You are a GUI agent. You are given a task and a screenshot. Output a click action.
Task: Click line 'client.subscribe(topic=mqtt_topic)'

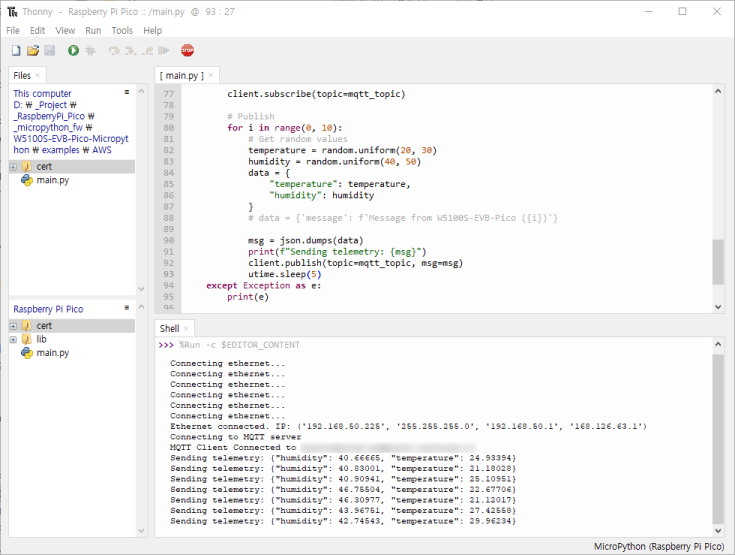click(316, 94)
